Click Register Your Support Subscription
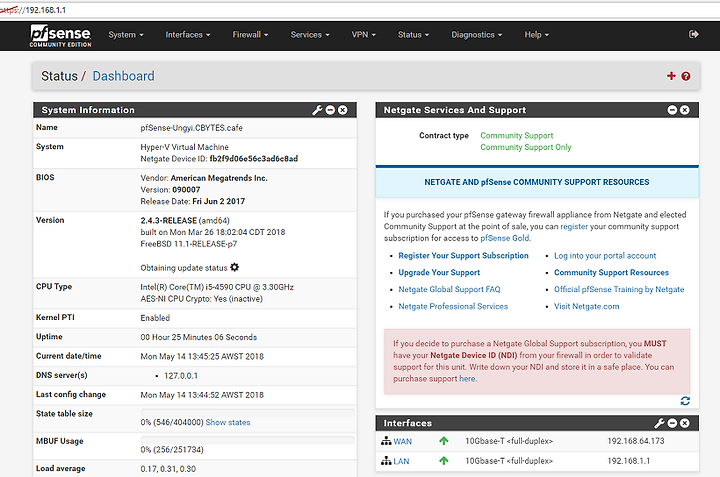The height and width of the screenshot is (477, 720). (463, 256)
